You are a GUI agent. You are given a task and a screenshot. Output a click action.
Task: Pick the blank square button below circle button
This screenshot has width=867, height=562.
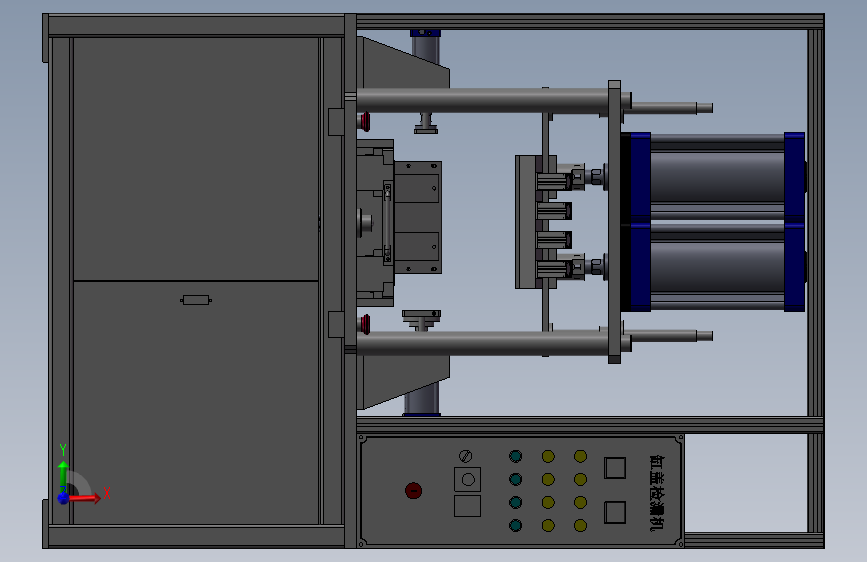click(468, 506)
